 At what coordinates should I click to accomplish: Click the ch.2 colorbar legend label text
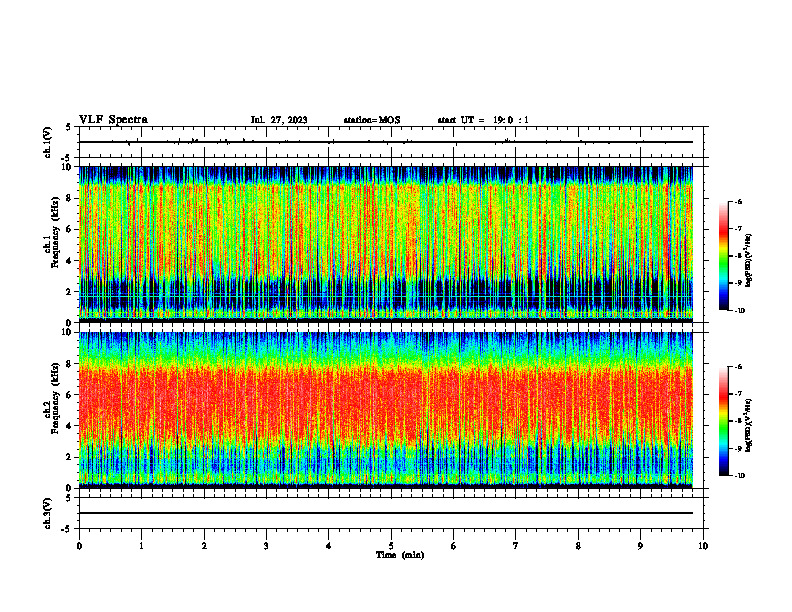[749, 424]
